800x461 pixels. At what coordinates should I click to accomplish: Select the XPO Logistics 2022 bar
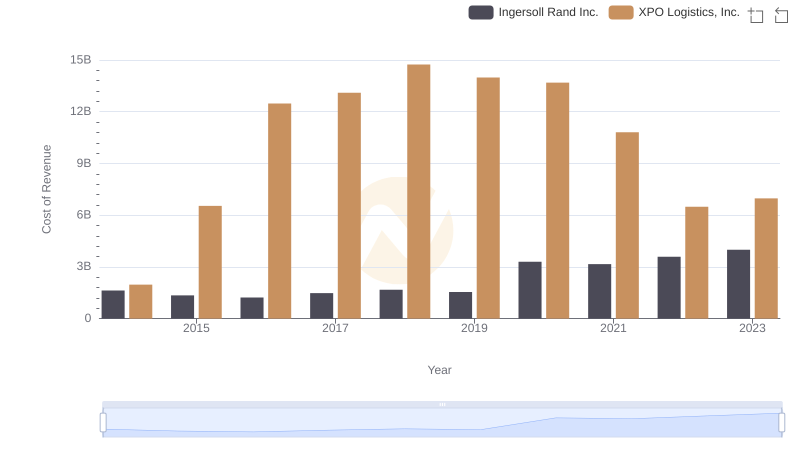[696, 263]
